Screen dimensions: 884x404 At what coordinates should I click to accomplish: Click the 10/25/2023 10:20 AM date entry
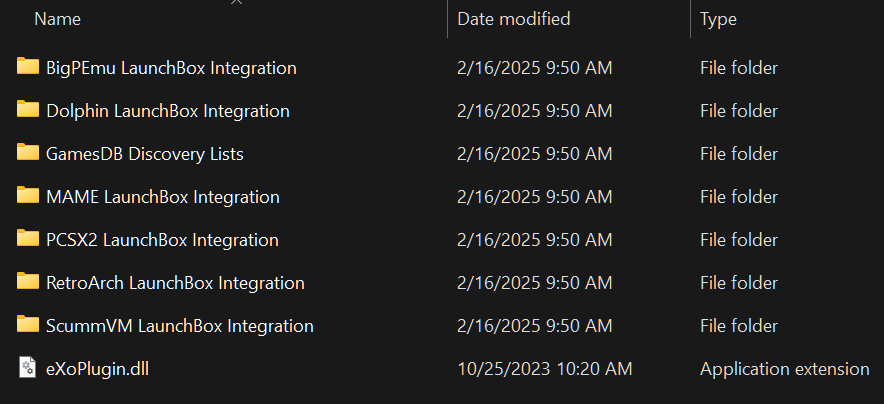[544, 369]
